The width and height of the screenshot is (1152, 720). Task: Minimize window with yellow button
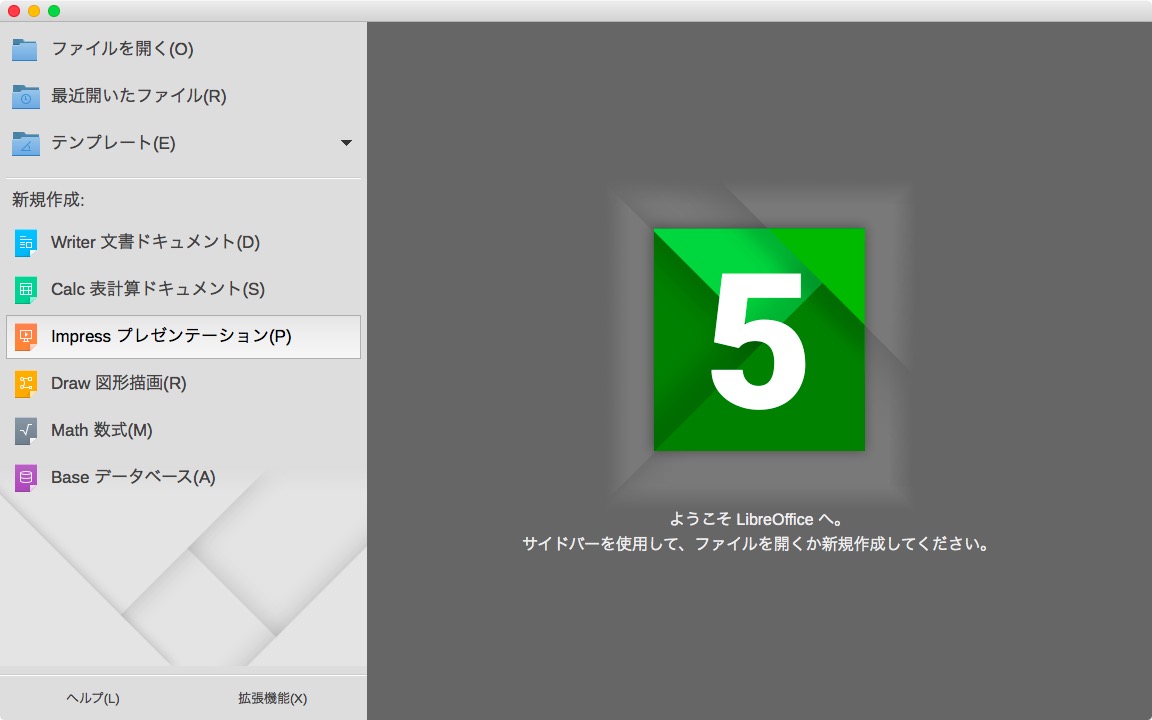click(x=34, y=11)
